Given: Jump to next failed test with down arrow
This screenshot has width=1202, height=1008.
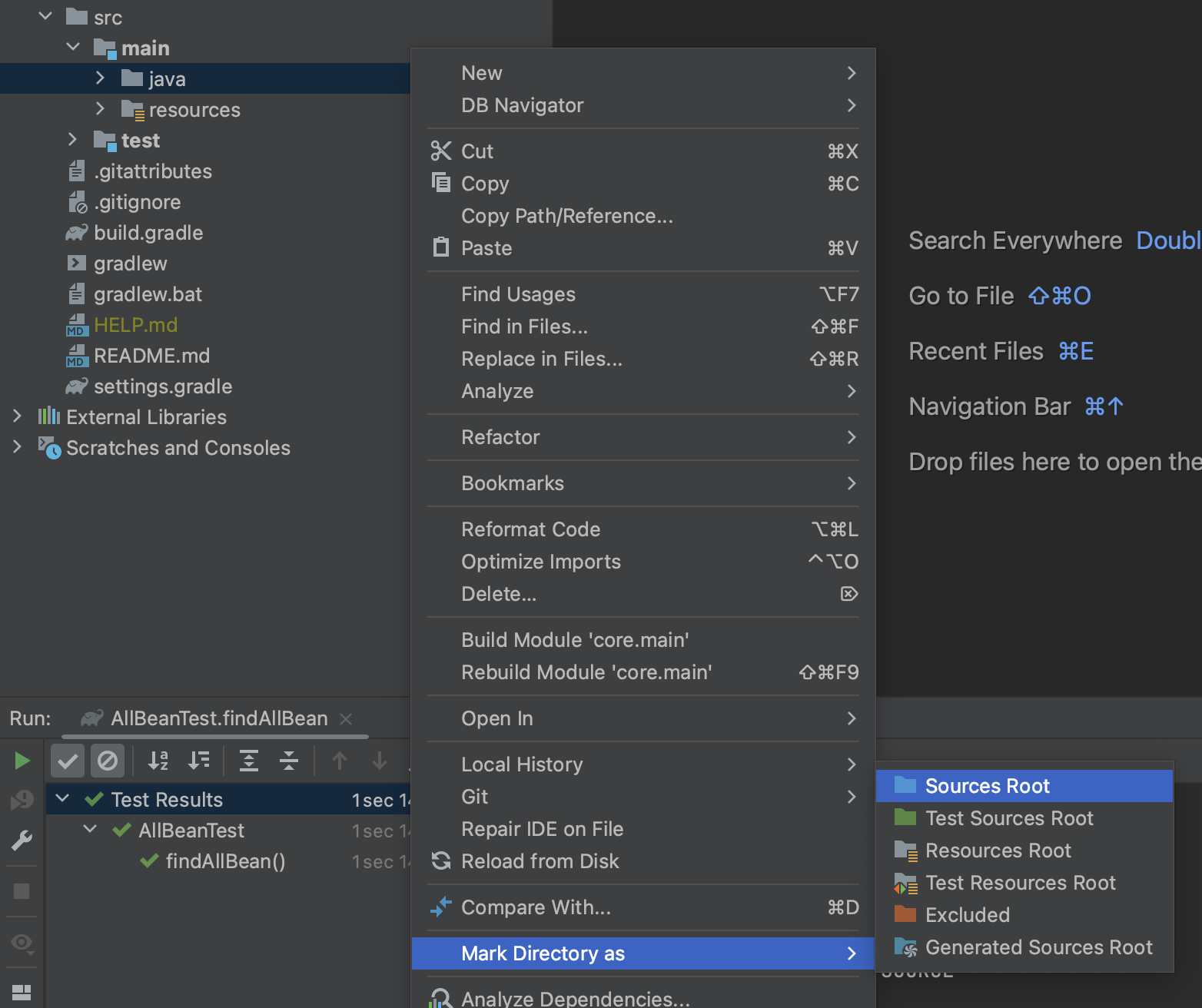Looking at the screenshot, I should pos(379,761).
